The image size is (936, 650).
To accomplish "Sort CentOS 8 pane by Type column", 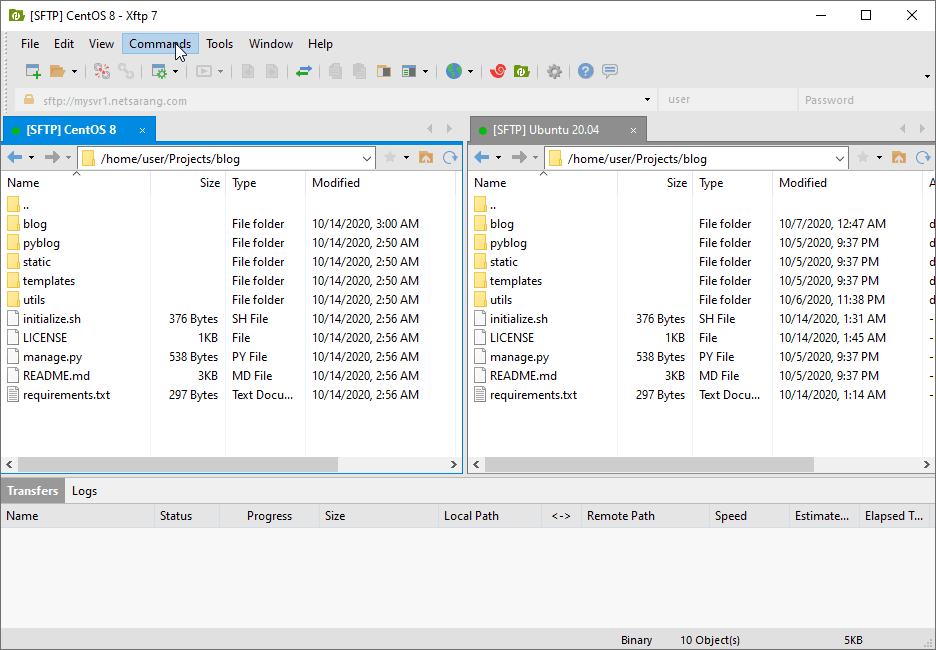I will point(265,183).
